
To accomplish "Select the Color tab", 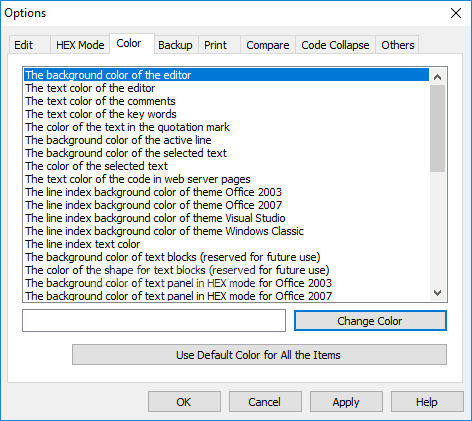I will (x=132, y=43).
